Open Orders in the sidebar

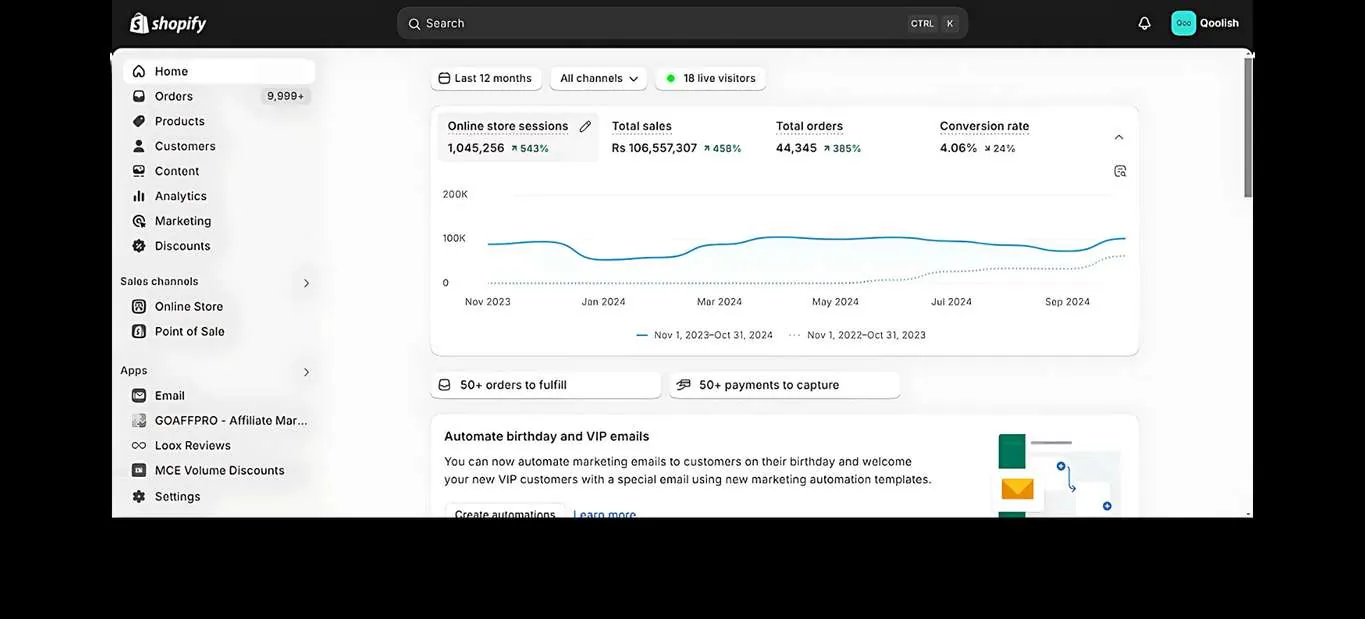(219, 96)
